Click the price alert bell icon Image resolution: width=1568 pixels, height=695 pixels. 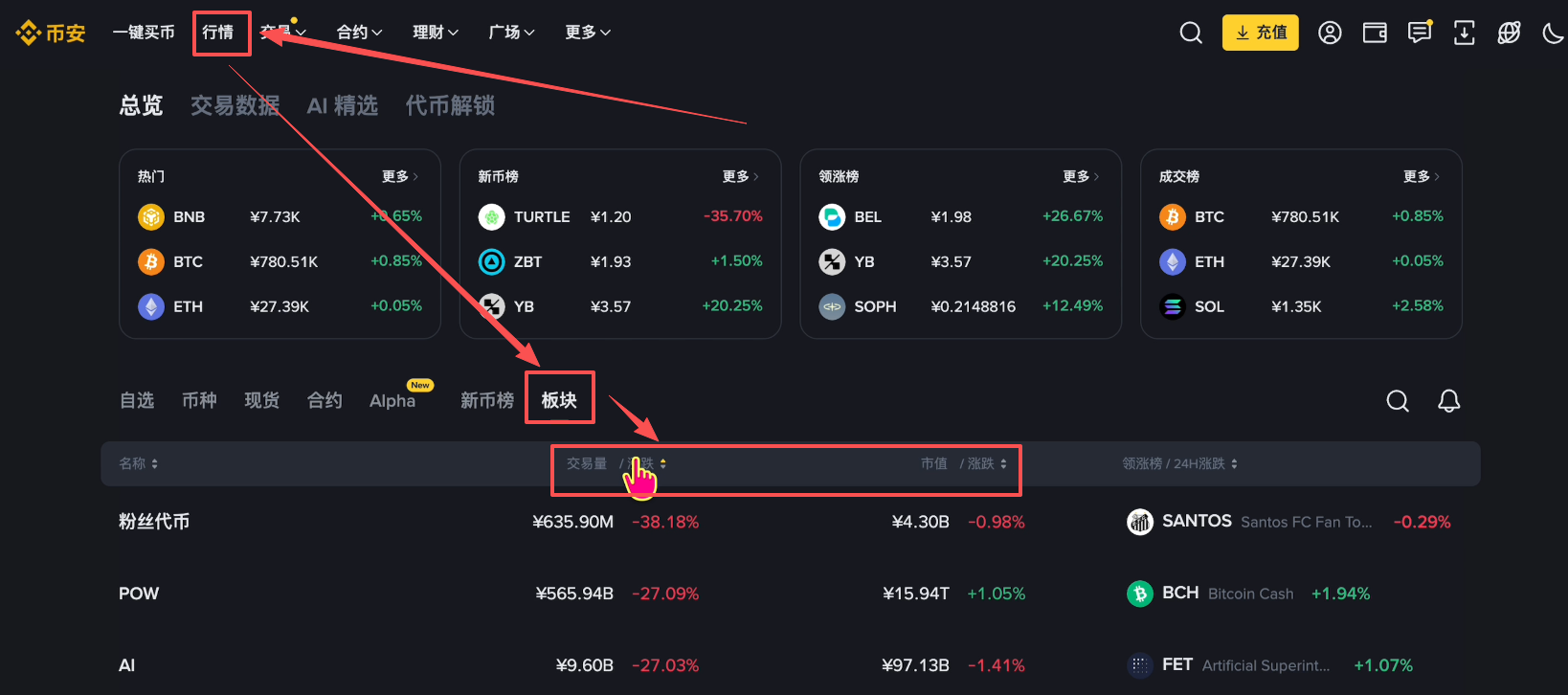pos(1449,400)
